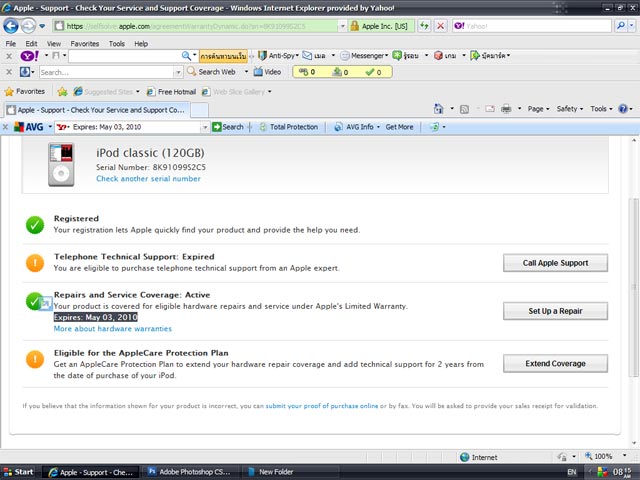Click the browser Forward arrow button
The height and width of the screenshot is (480, 640).
pyautogui.click(x=28, y=26)
